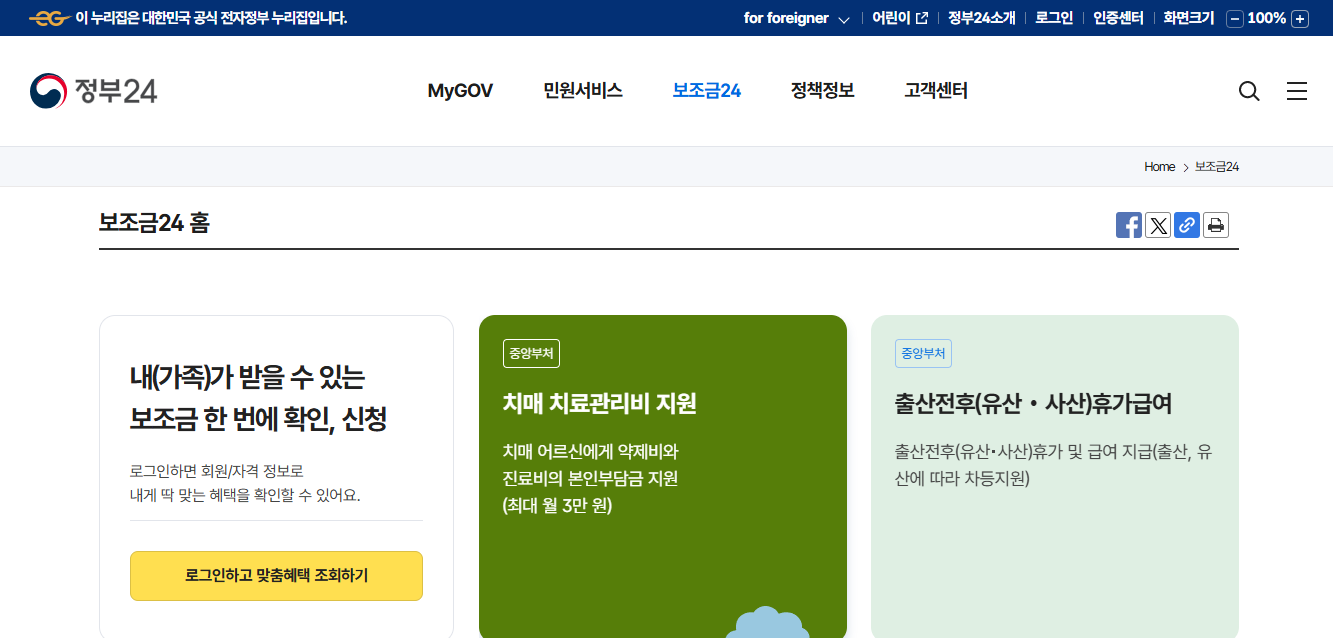This screenshot has height=638, width=1333.
Task: Copy page URL using the link icon
Action: click(1186, 225)
